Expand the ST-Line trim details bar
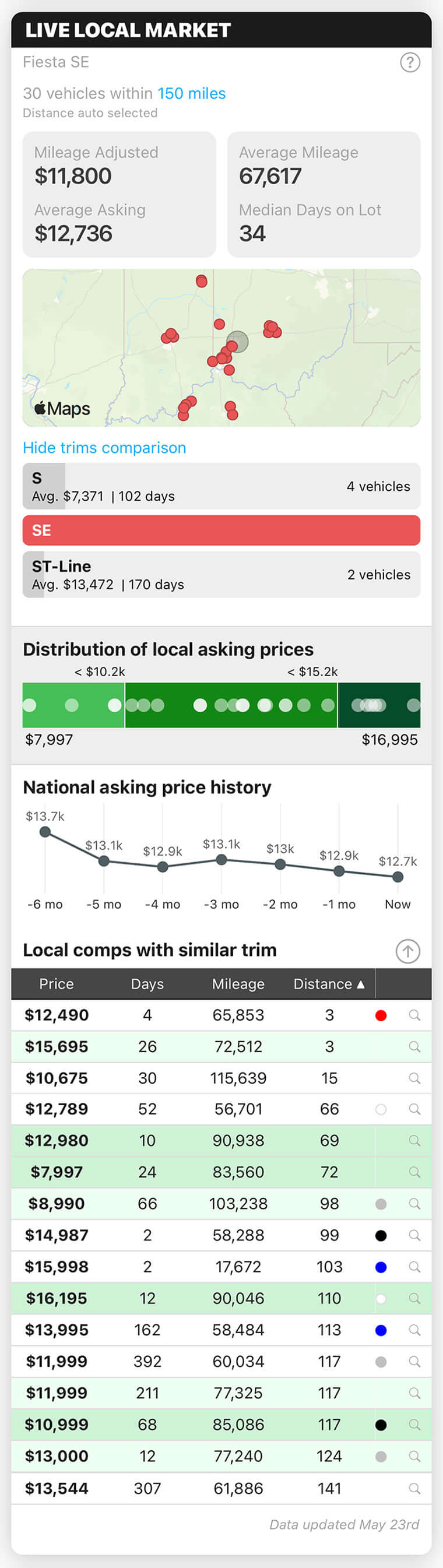The image size is (443, 1568). [221, 575]
